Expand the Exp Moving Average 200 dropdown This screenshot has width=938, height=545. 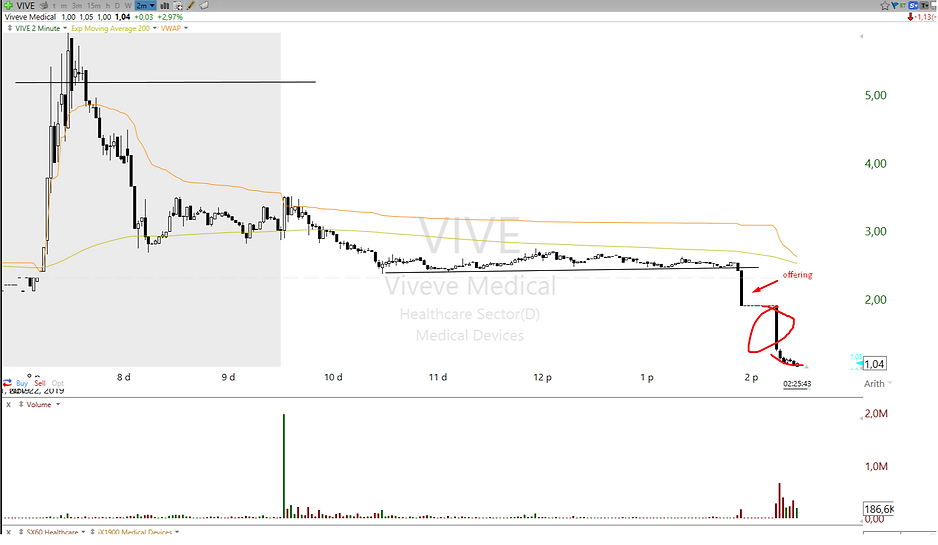tap(154, 29)
